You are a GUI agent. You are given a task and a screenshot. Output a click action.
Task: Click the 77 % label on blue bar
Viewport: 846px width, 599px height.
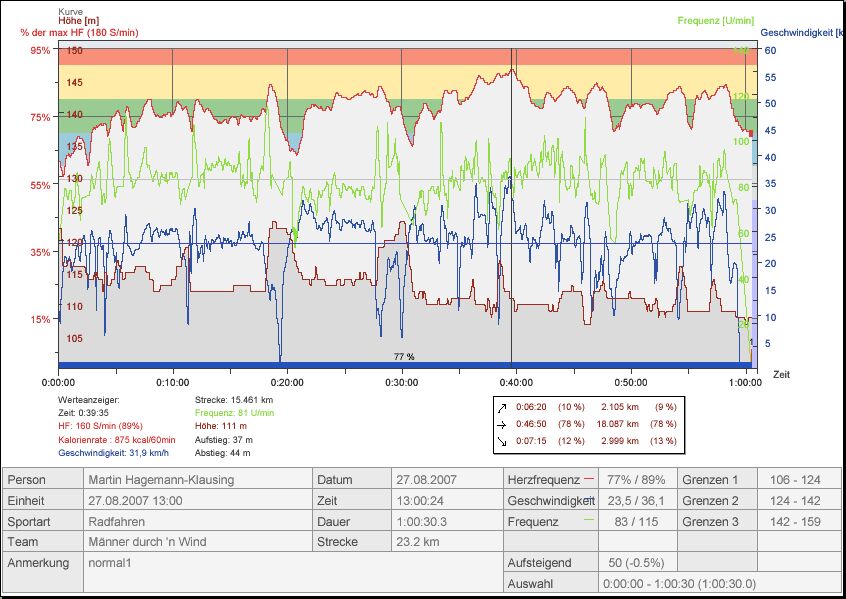point(404,357)
